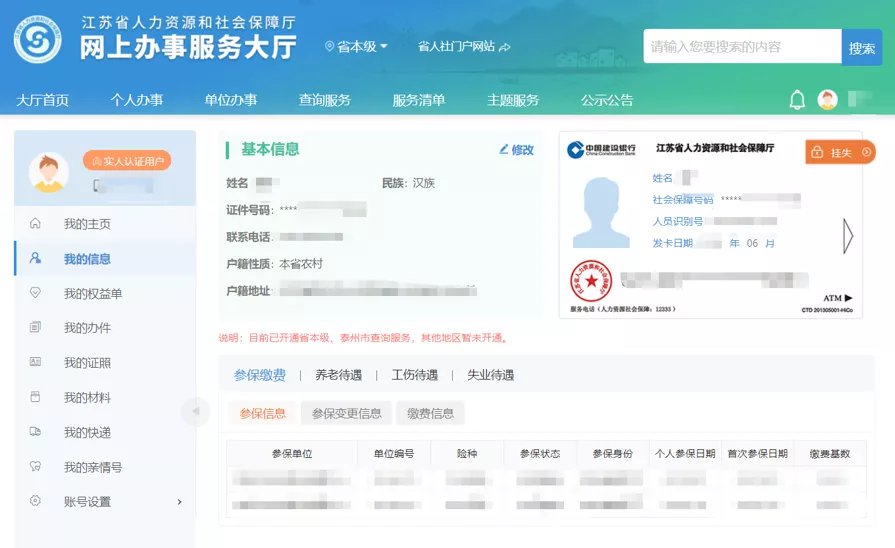Viewport: 895px width, 548px height.
Task: Open the 个人办事 navigation menu
Action: (137, 100)
